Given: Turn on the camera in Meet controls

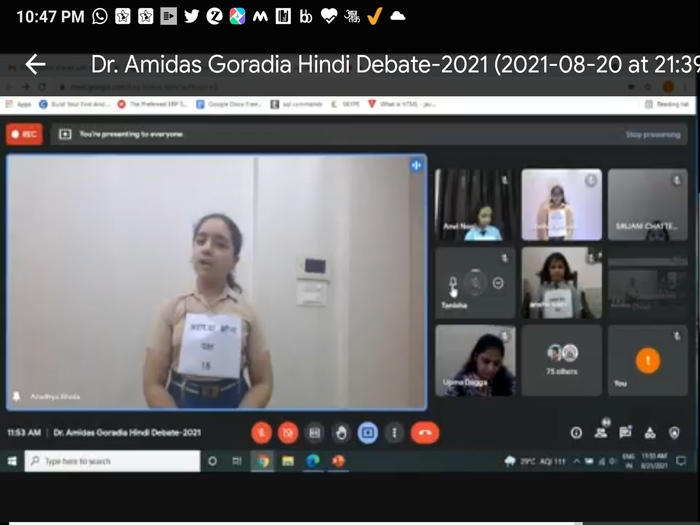Looking at the screenshot, I should pos(288,433).
